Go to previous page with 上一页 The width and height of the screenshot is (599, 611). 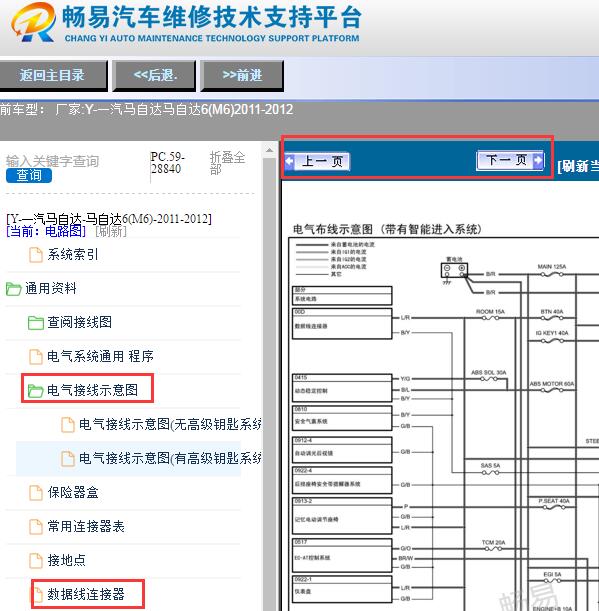[318, 161]
